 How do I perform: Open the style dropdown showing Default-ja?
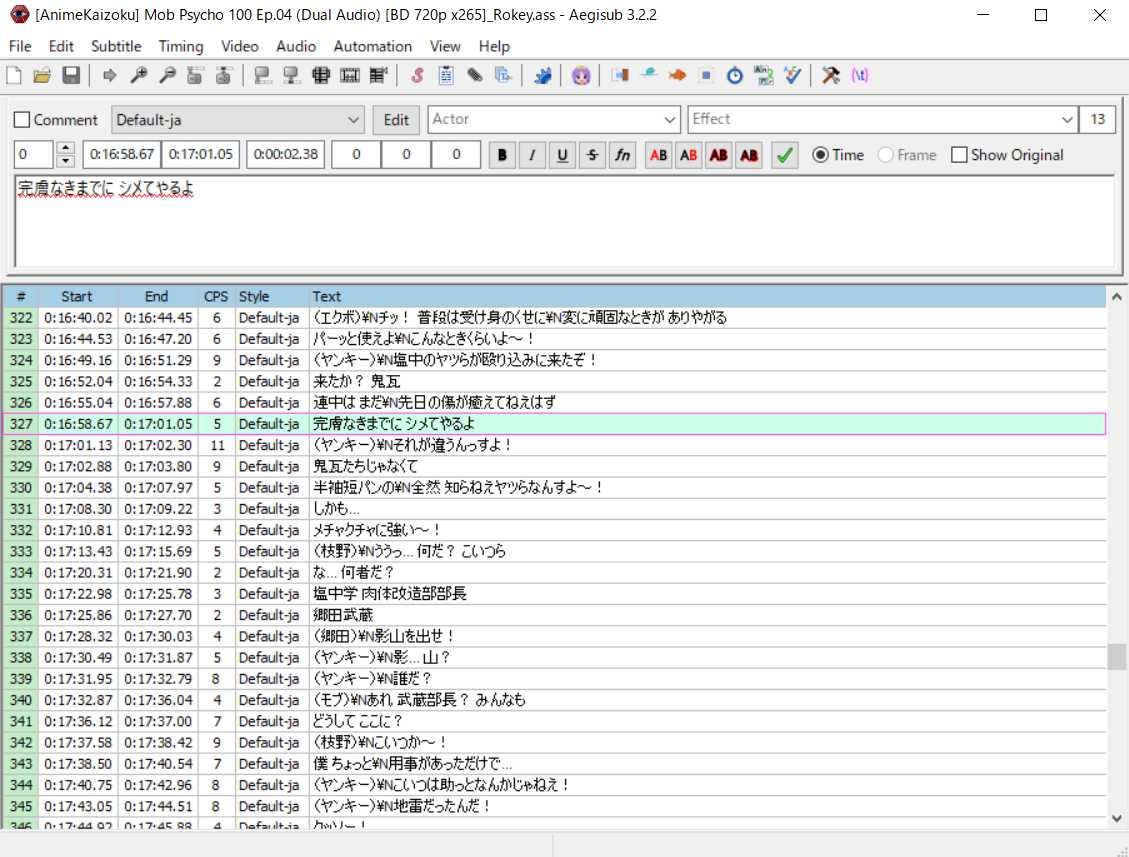click(238, 120)
